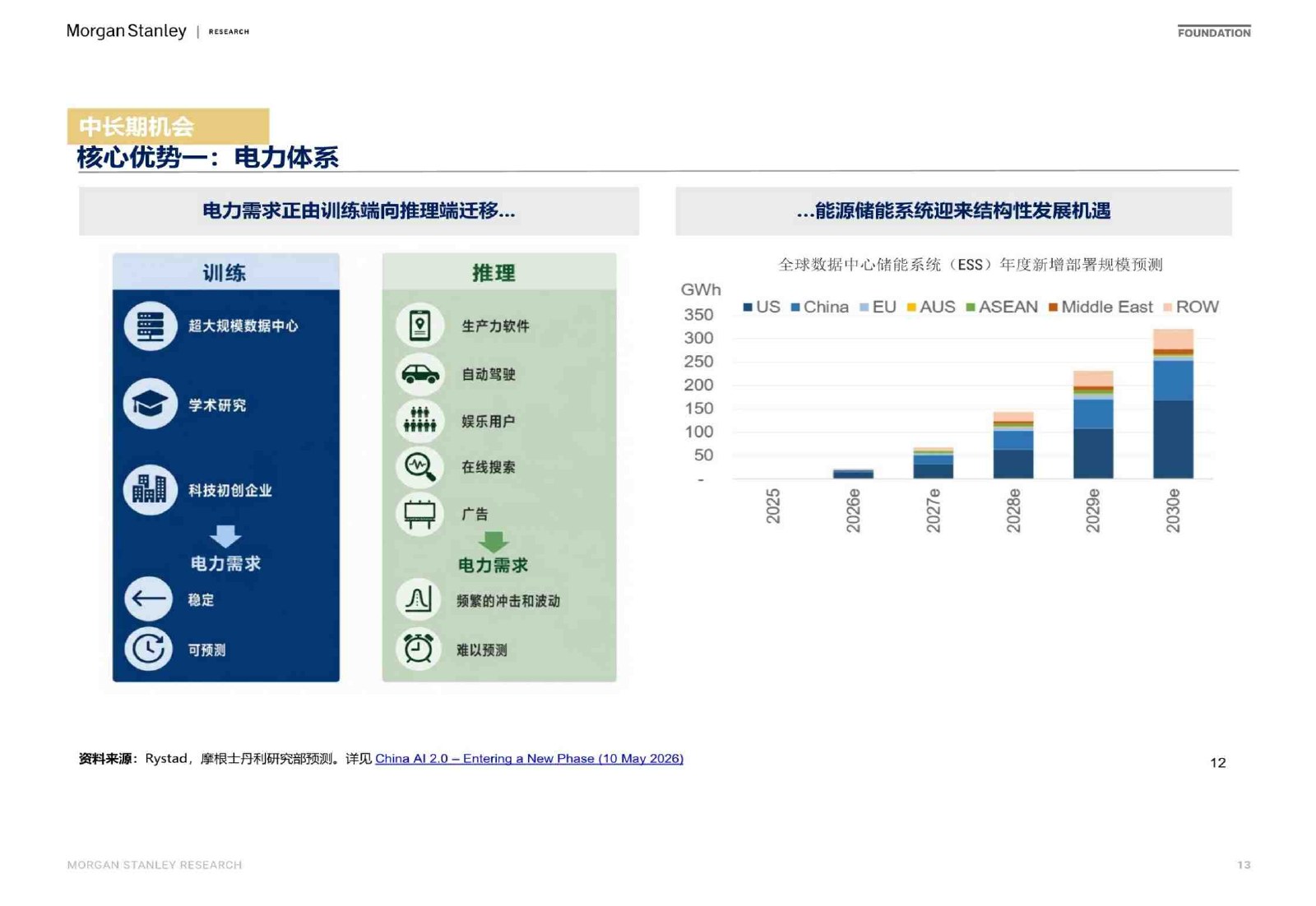Click the US legend color swatch
1316x906 pixels.
(748, 307)
